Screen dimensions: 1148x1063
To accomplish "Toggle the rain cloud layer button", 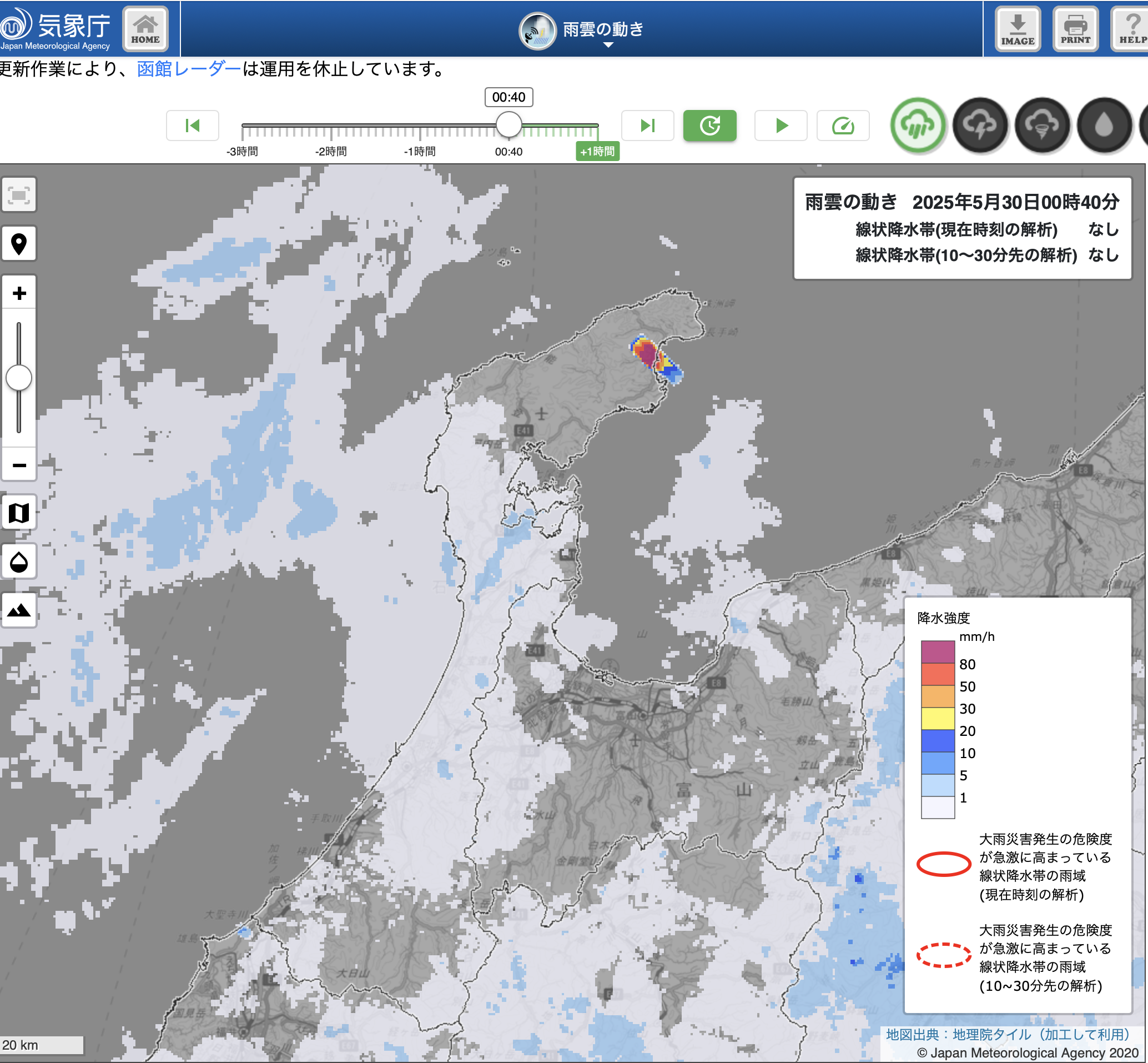I will tap(918, 126).
